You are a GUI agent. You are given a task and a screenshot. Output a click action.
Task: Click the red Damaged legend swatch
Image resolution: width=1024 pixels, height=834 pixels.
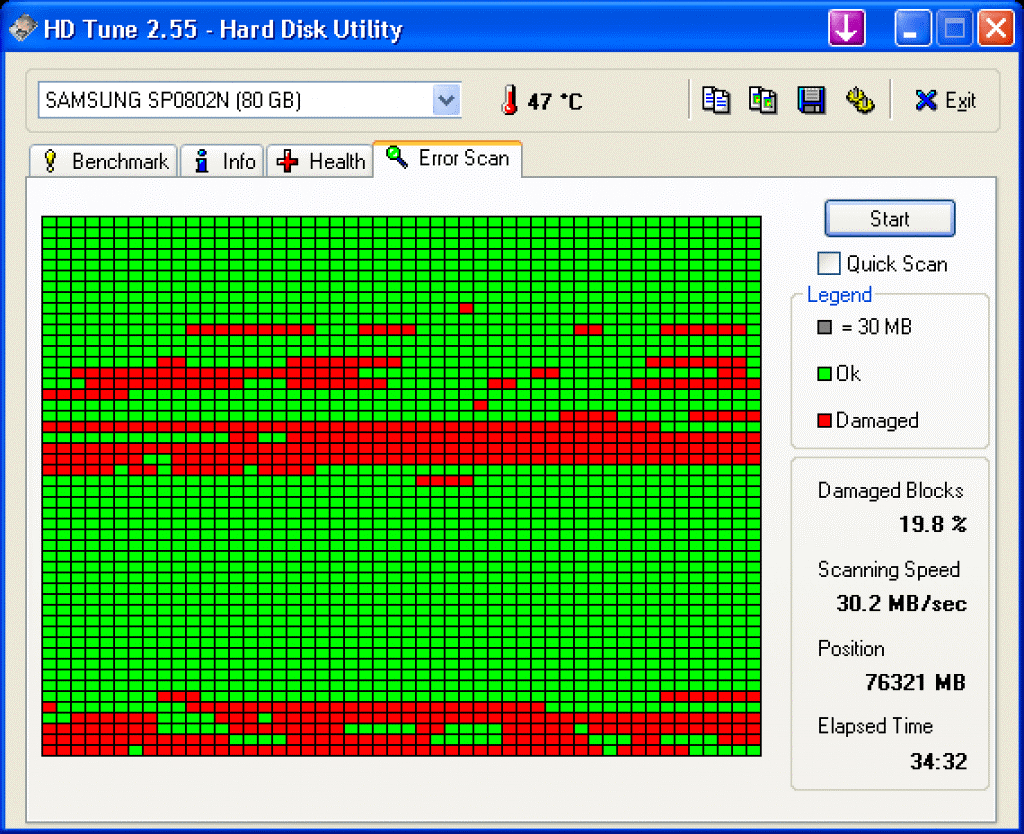click(824, 420)
